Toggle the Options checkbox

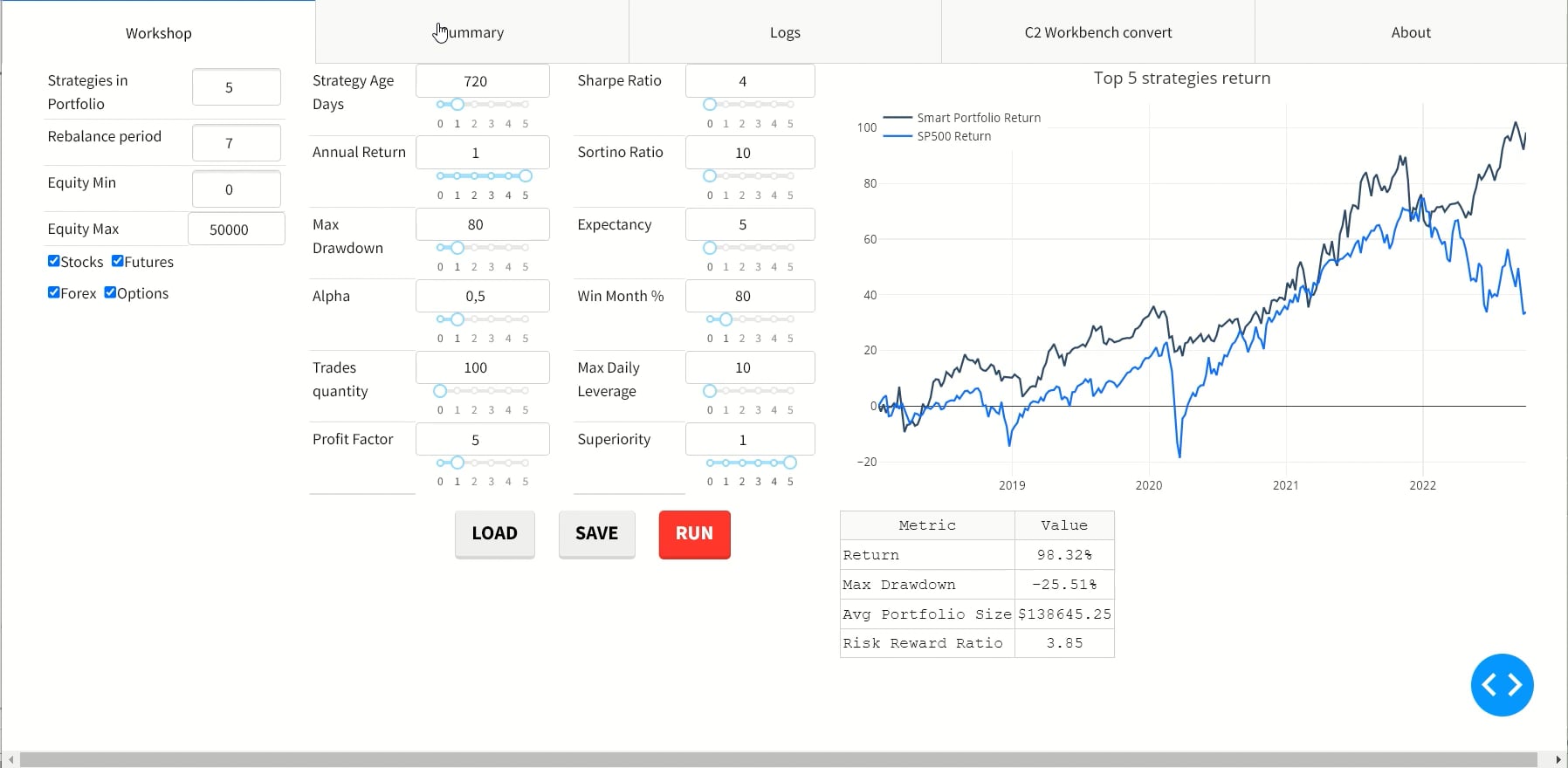coord(110,292)
